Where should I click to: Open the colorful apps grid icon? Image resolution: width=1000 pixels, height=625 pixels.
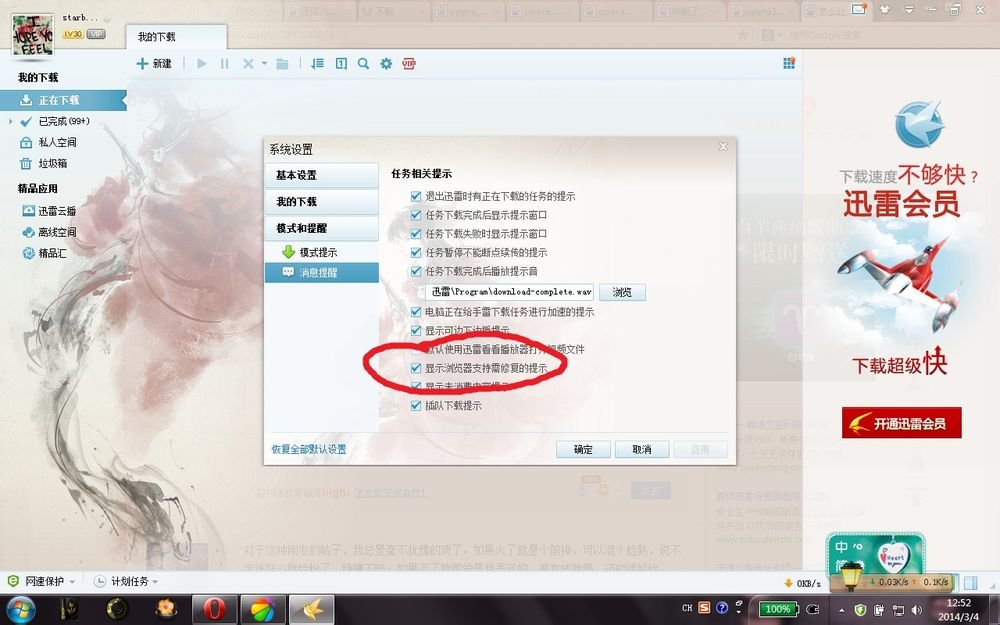pyautogui.click(x=789, y=63)
